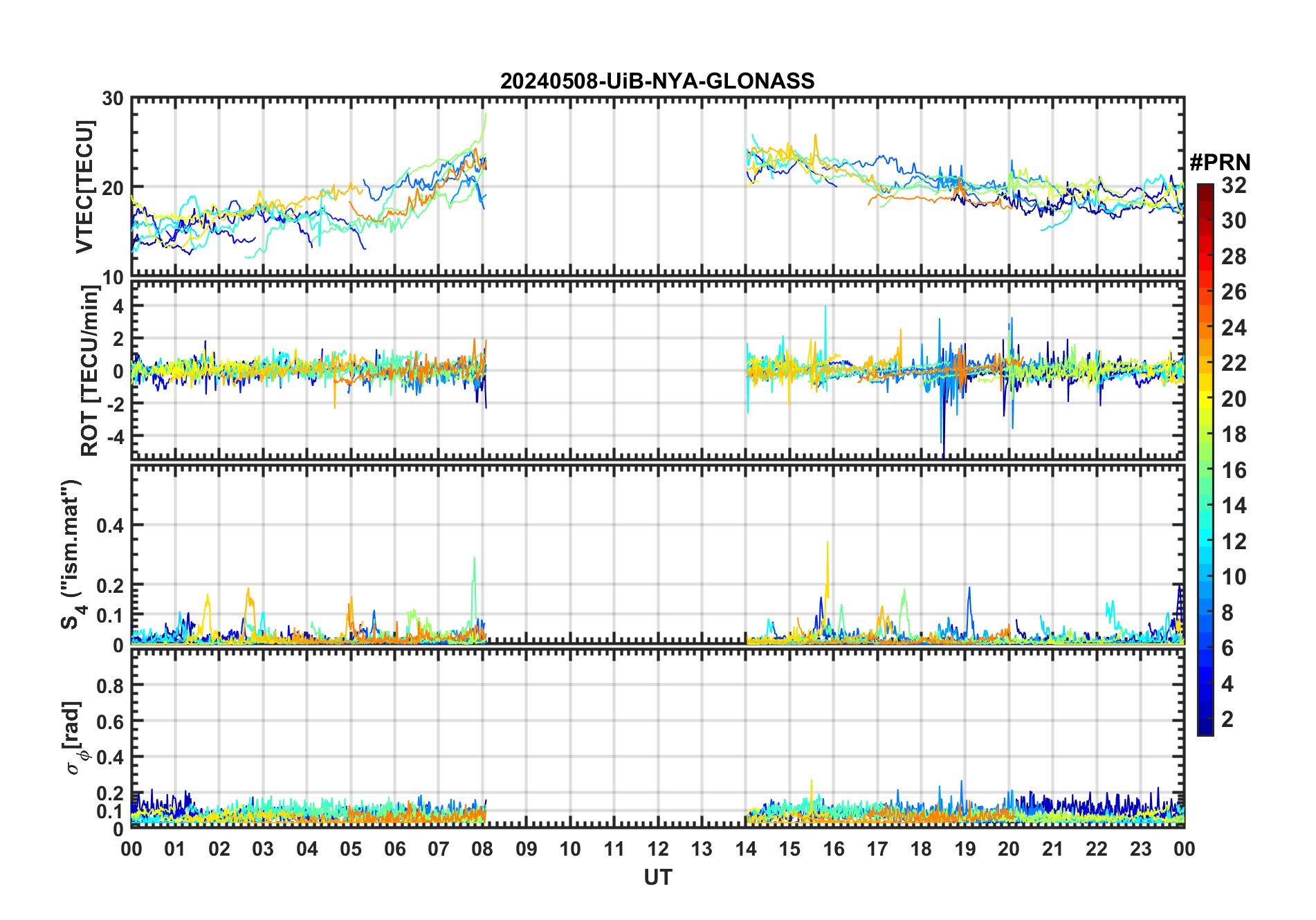Screen dimensions: 1316x920
Task: Click x-axis tick label 04
Action: click(307, 849)
